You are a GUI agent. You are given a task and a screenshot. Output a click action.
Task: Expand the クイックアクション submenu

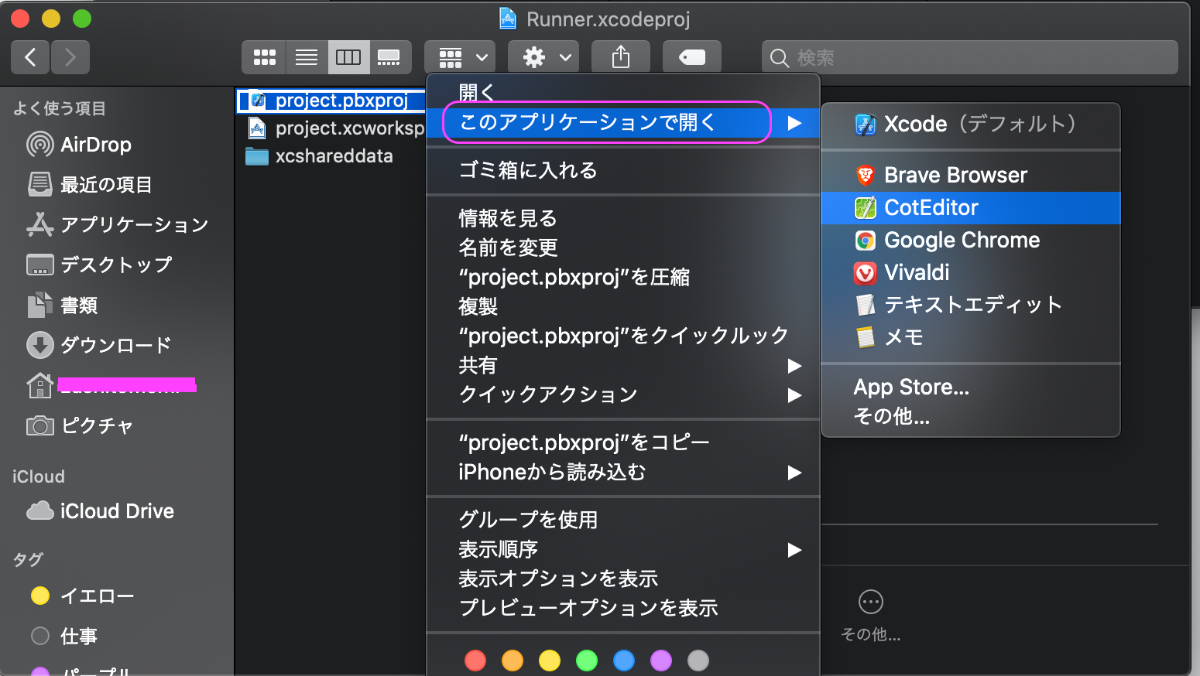pyautogui.click(x=623, y=394)
